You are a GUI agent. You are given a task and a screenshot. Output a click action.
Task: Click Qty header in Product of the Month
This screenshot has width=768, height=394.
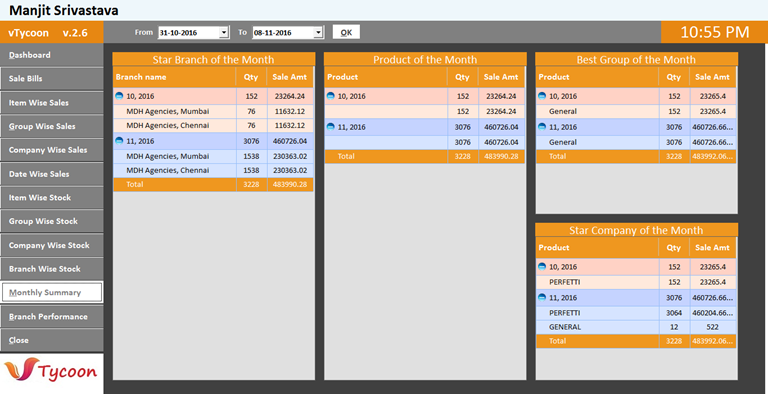(462, 77)
